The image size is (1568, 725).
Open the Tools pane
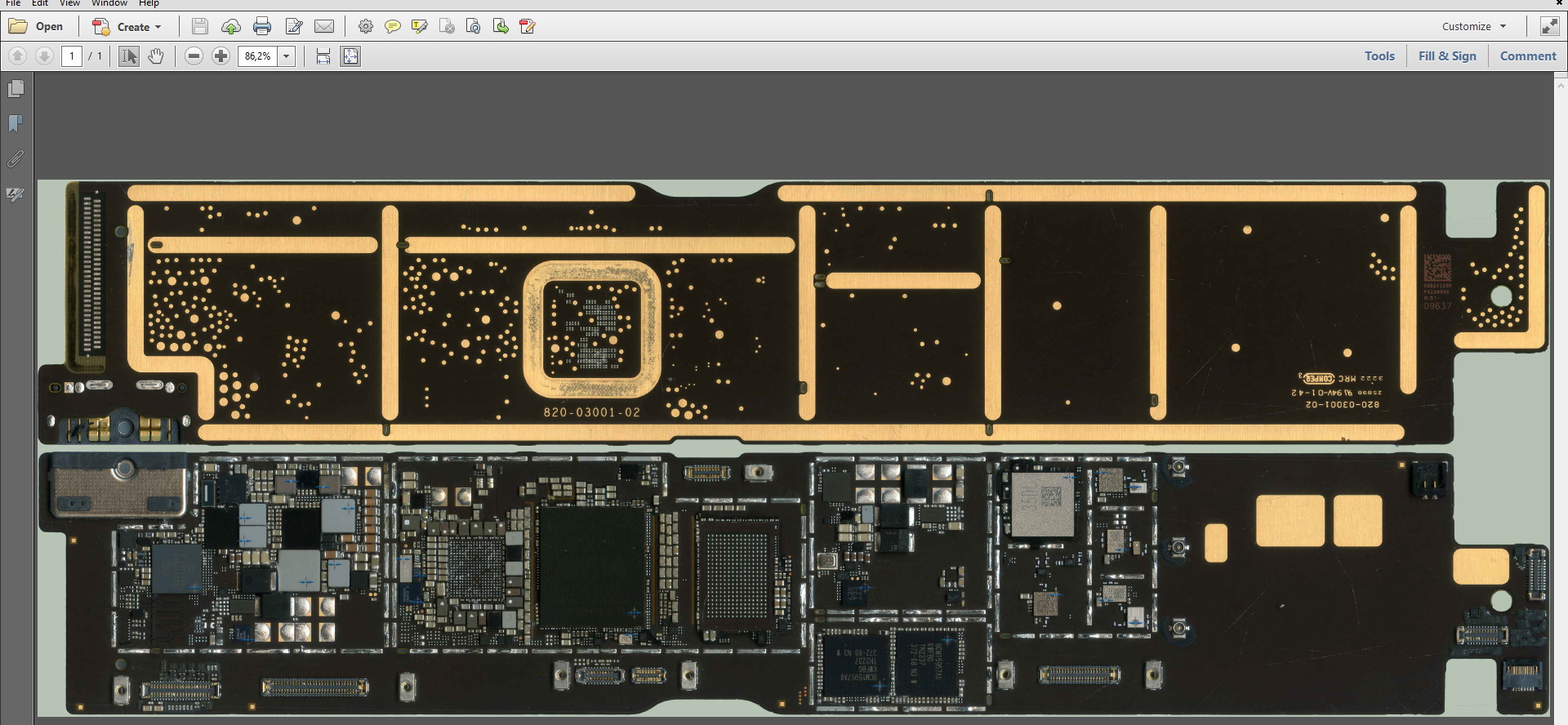pos(1379,56)
